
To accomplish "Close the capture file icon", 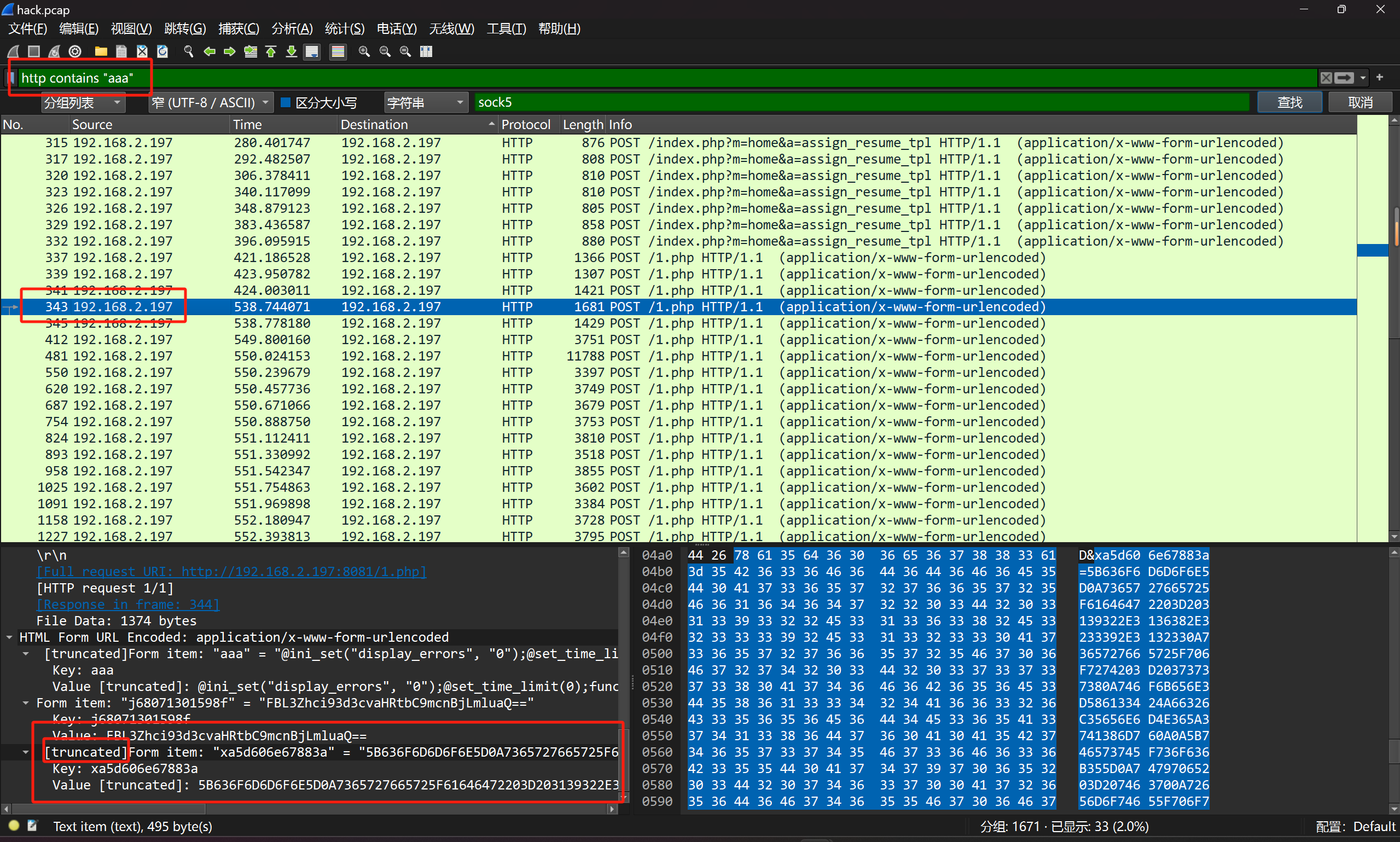I will 142,51.
